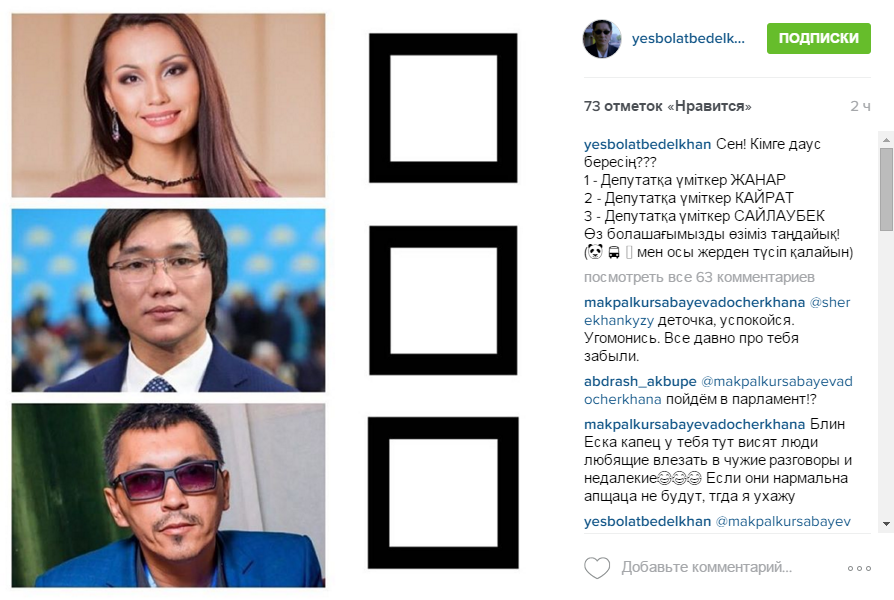This screenshot has height=600, width=894.
Task: Click the @sher ekhankyzy mention link
Action: [x=717, y=311]
